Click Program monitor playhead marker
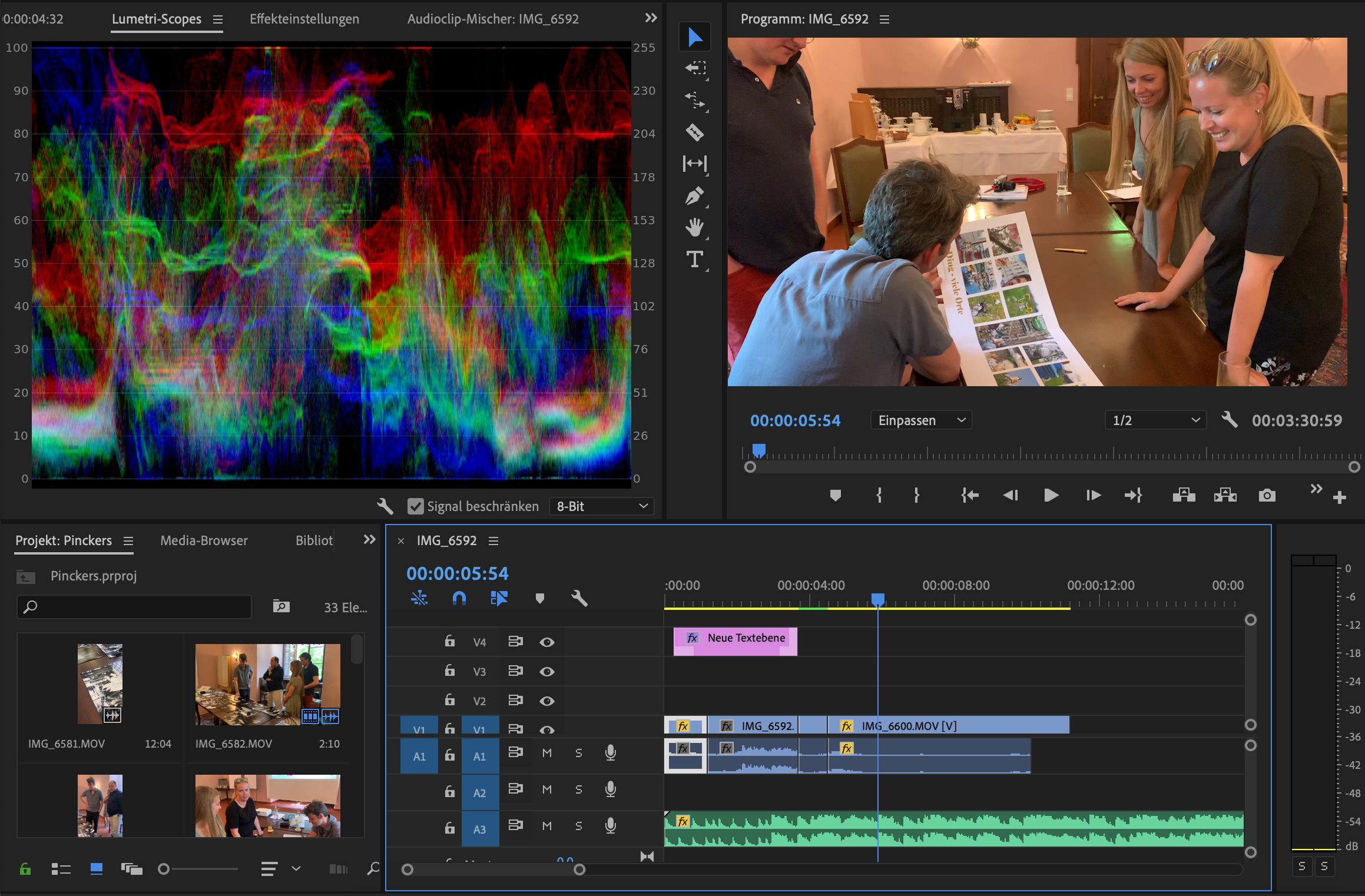This screenshot has width=1365, height=896. tap(759, 451)
